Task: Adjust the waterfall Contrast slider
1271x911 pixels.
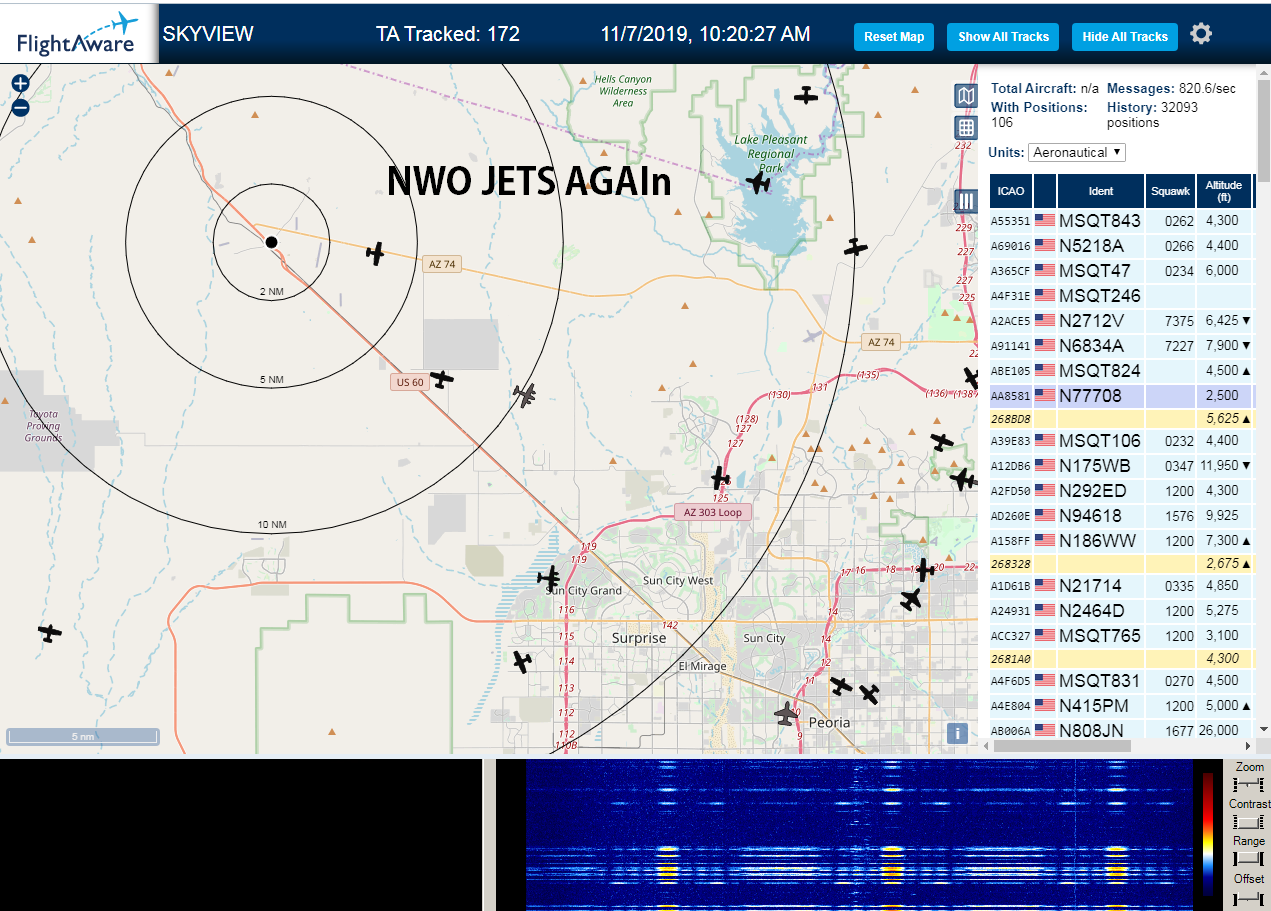Action: [x=1249, y=822]
